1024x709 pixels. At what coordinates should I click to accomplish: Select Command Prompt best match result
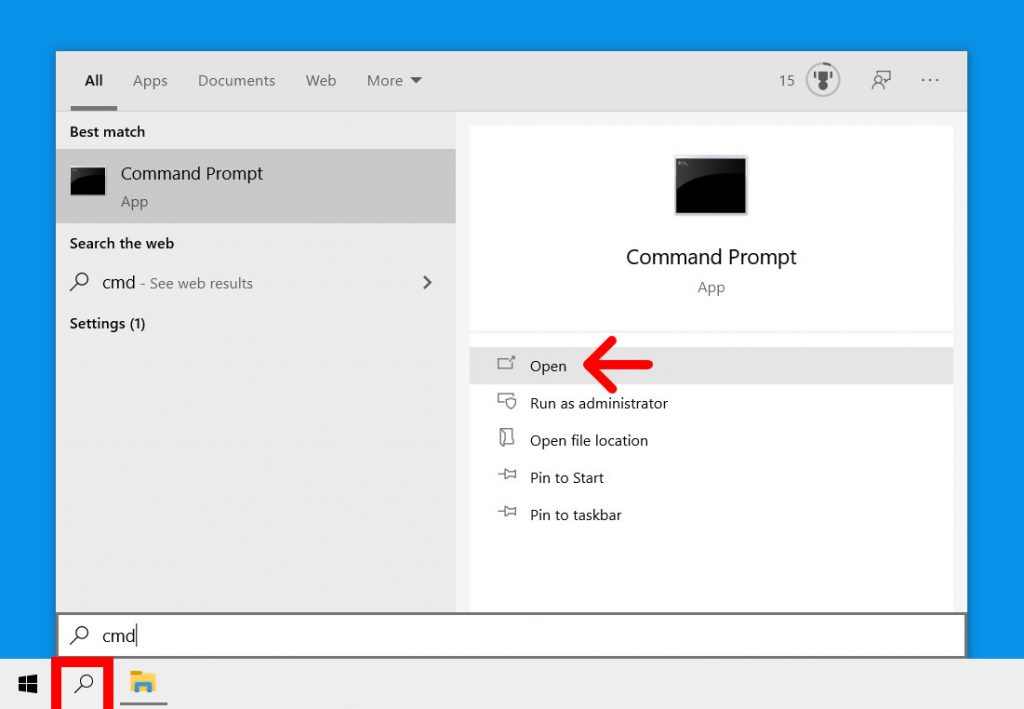point(255,186)
